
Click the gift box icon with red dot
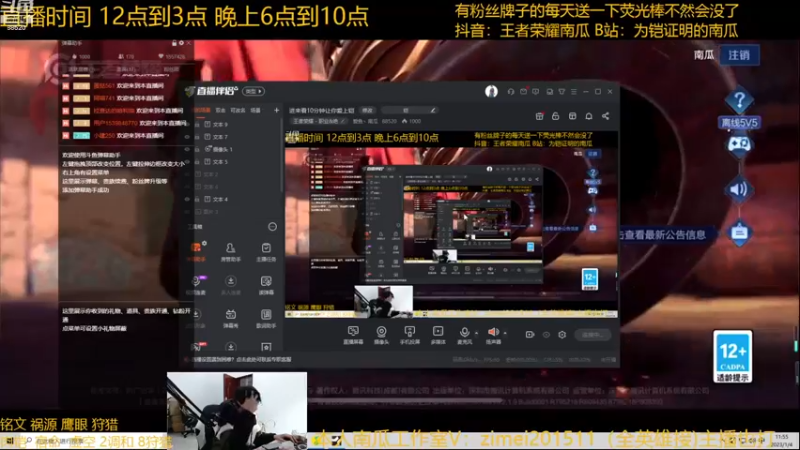point(539,116)
